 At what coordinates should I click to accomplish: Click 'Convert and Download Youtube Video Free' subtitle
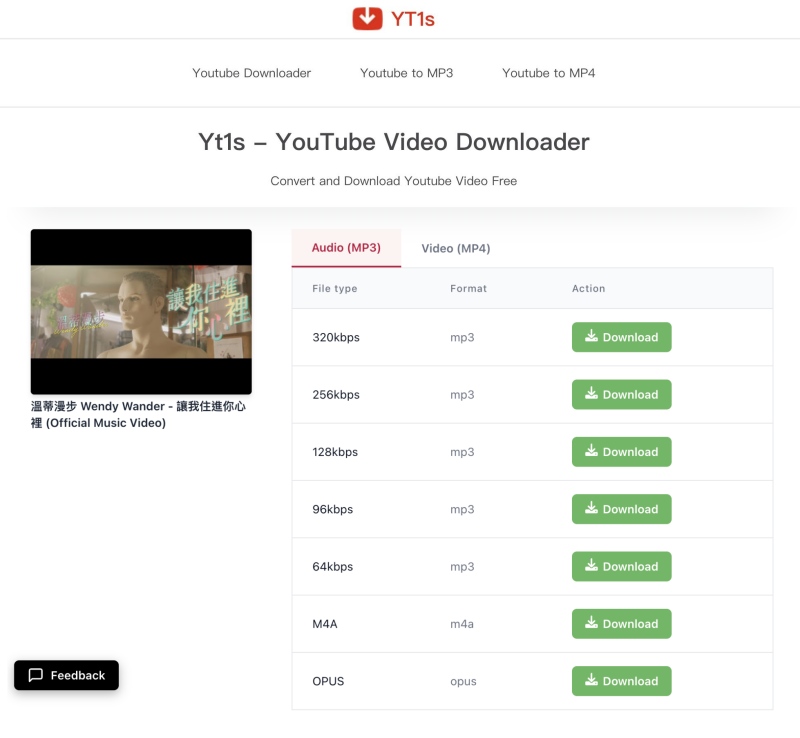[x=394, y=181]
